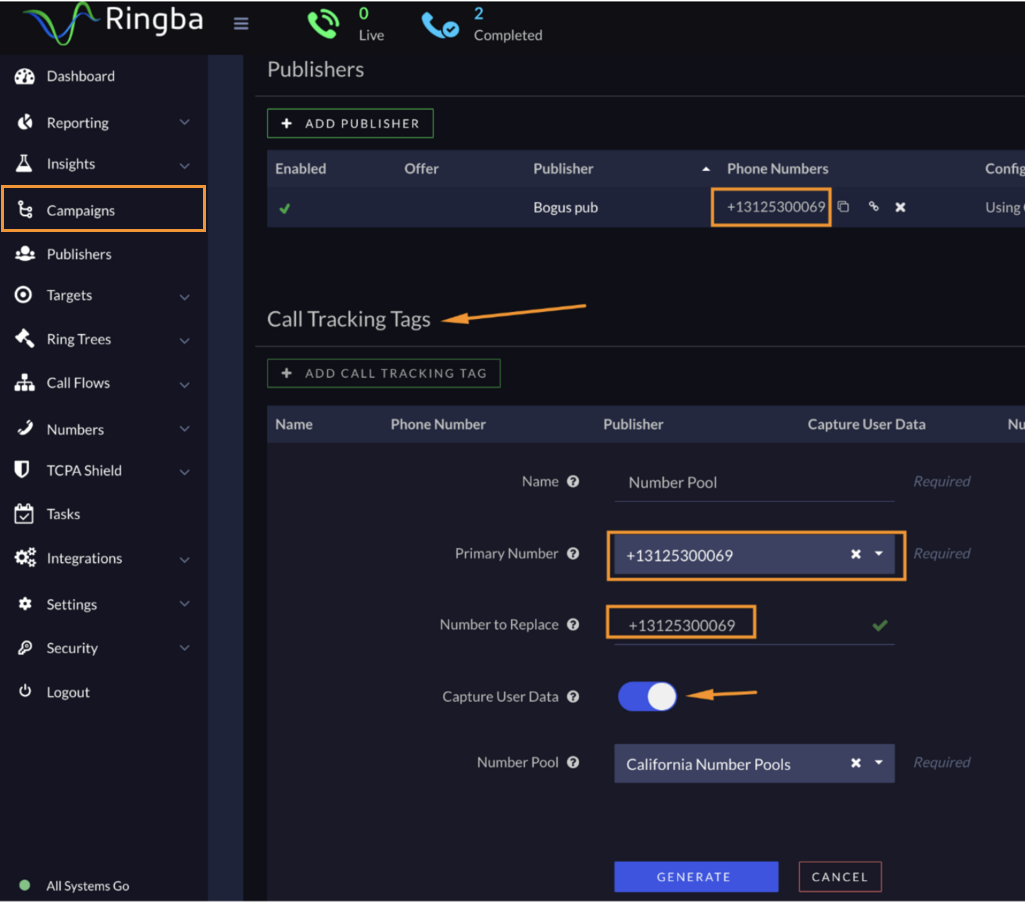Open help tooltip for Name field
The width and height of the screenshot is (1025, 903).
(573, 482)
